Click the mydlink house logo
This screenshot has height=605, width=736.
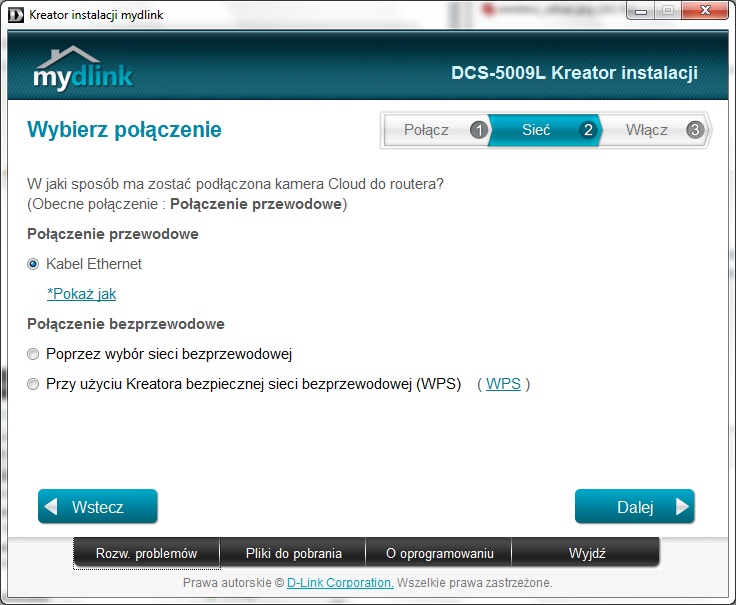coord(83,68)
